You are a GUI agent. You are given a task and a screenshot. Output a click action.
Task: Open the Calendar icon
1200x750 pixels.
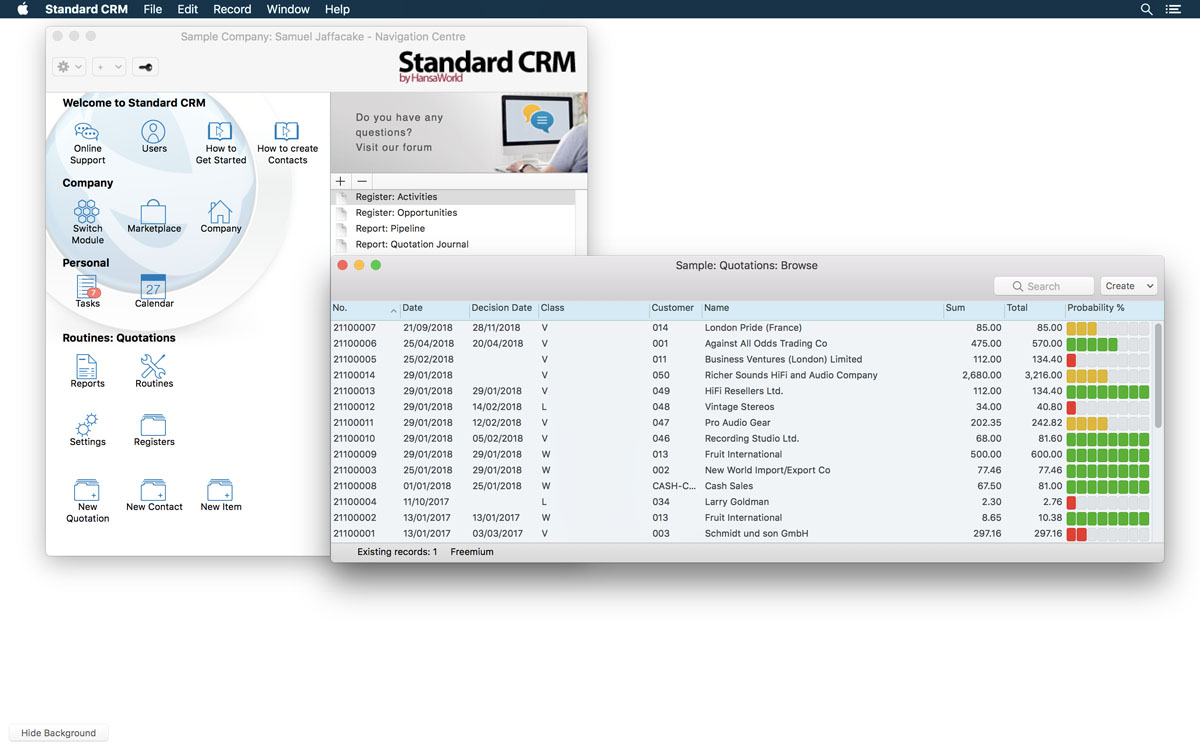pos(153,287)
